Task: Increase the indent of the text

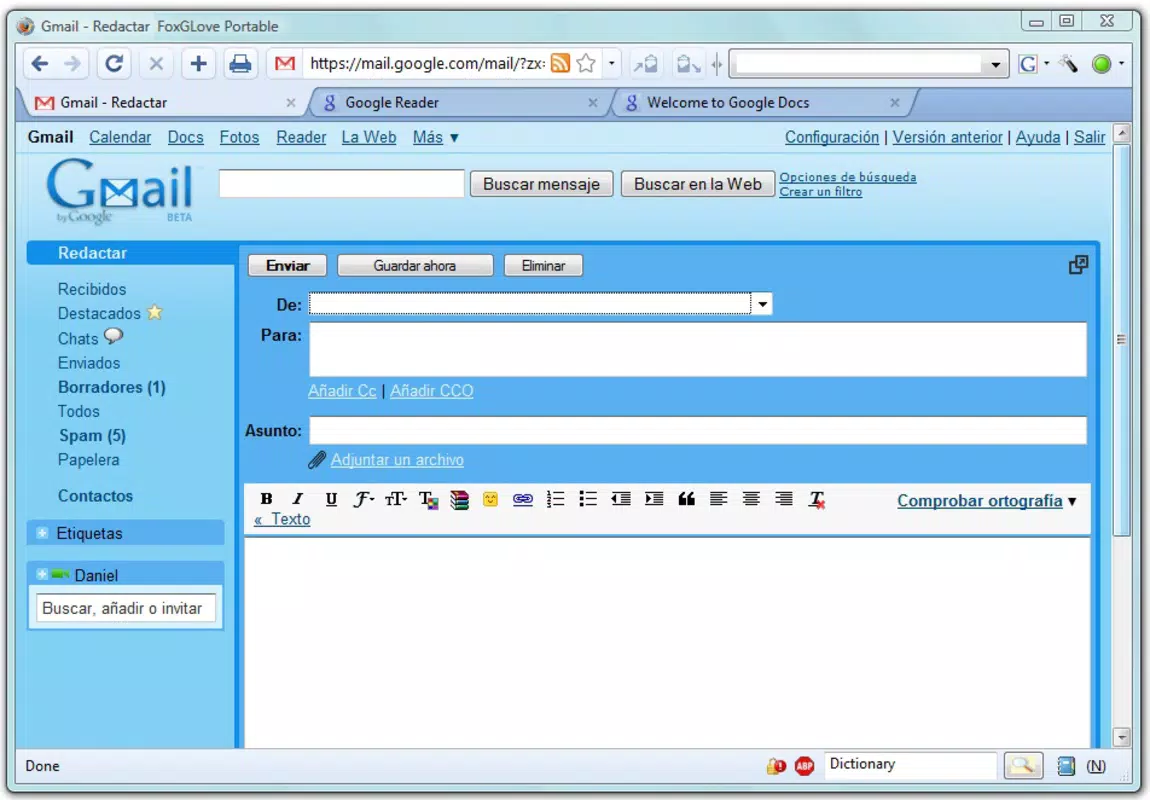Action: [653, 499]
